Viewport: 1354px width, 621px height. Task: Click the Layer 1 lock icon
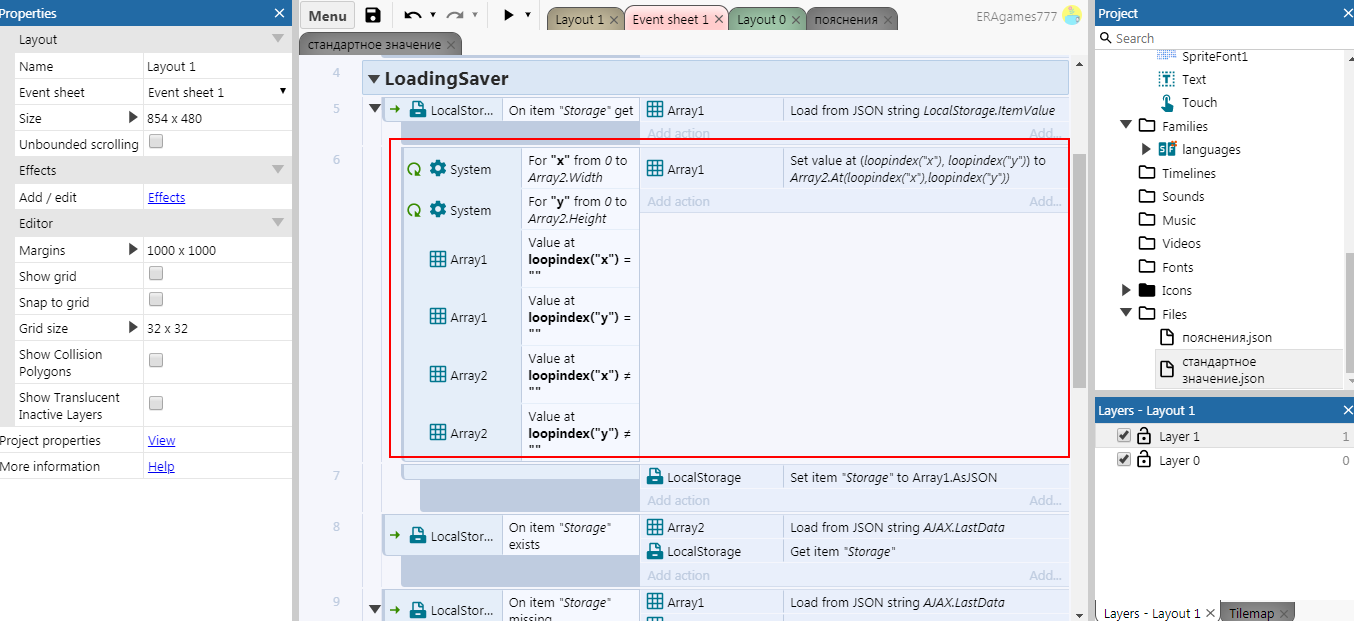pos(1143,436)
